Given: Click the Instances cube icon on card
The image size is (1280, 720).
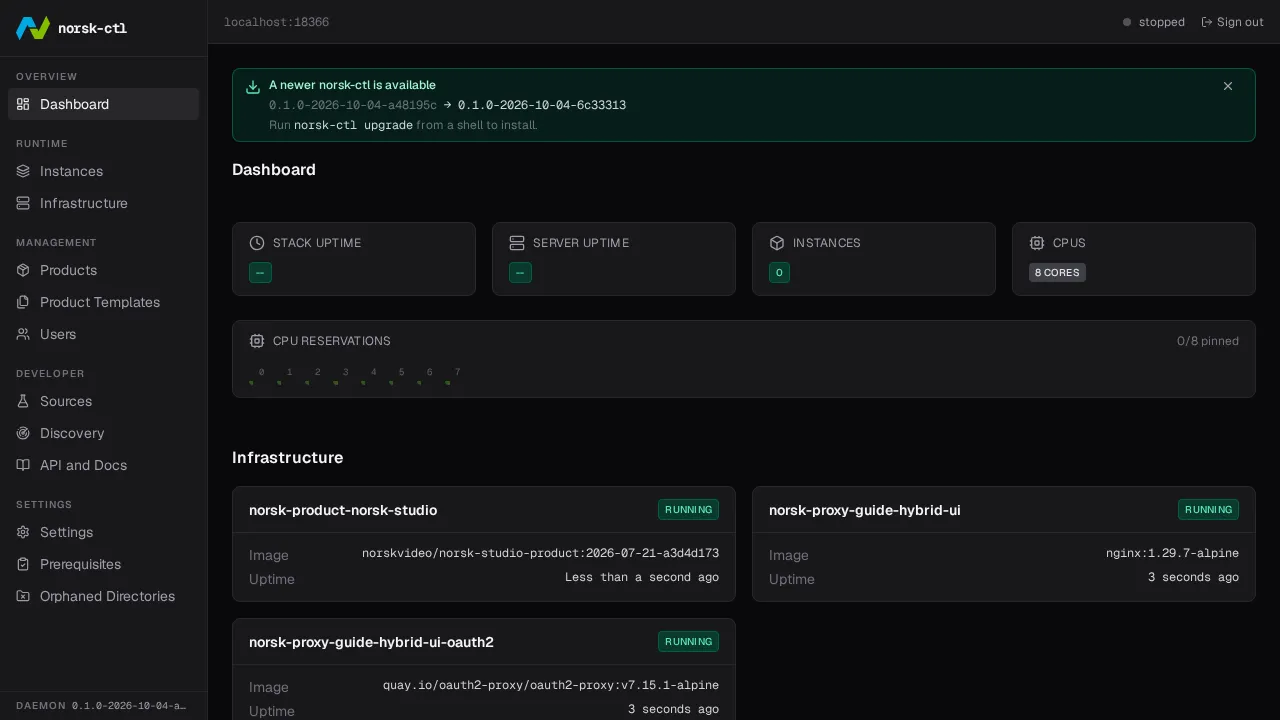Looking at the screenshot, I should 777,243.
